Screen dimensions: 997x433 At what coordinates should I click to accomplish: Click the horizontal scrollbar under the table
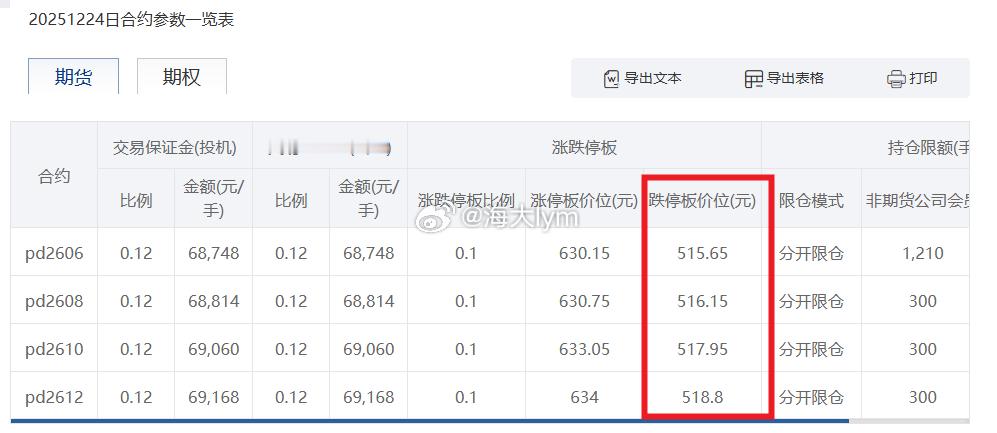click(x=430, y=420)
